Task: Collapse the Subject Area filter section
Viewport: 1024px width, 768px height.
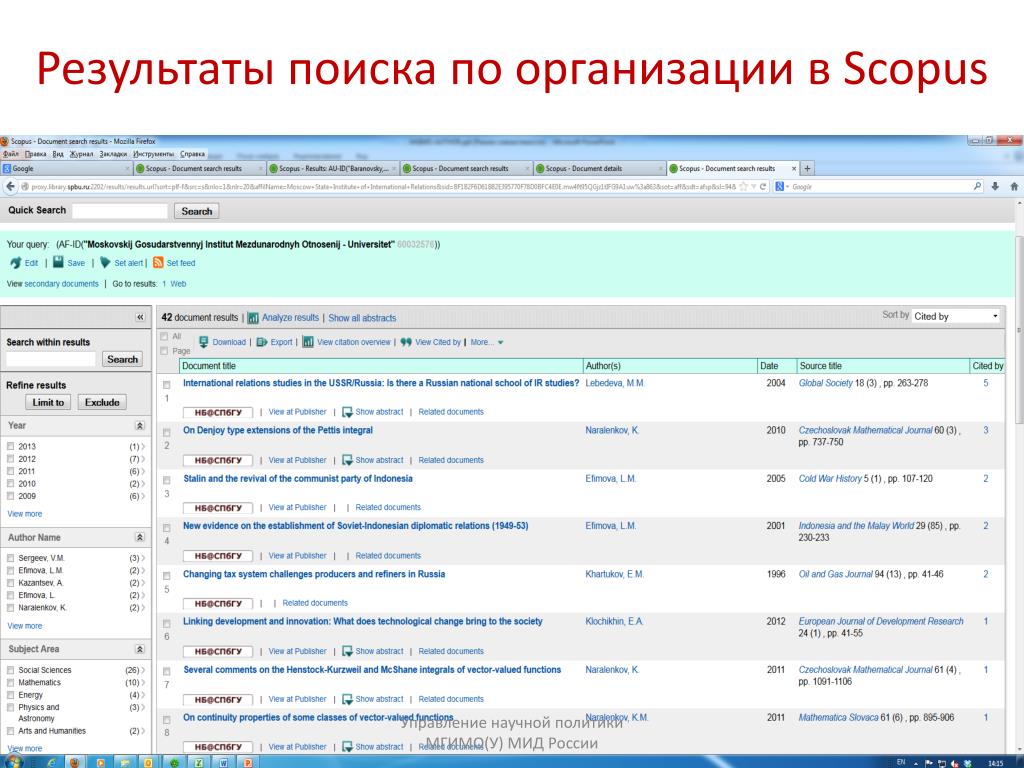Action: click(140, 649)
